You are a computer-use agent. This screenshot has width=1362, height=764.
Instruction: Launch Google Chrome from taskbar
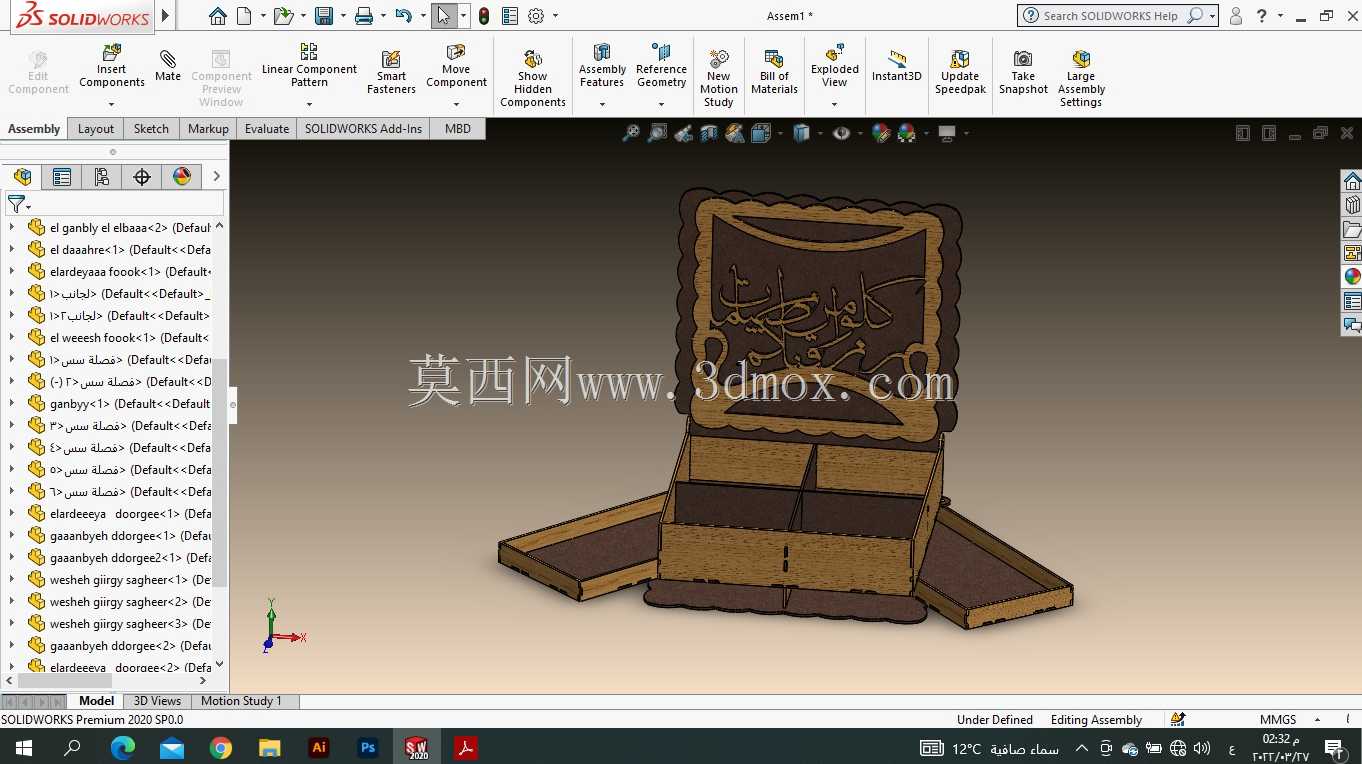[221, 747]
